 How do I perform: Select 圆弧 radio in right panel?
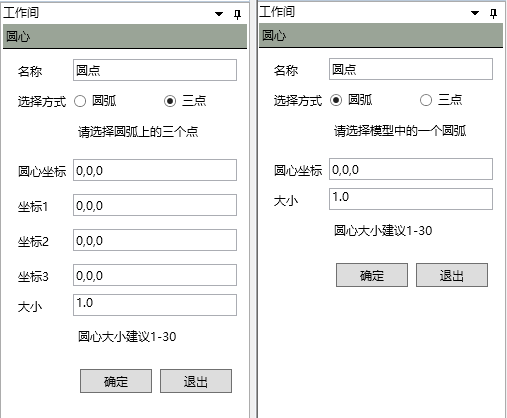click(x=336, y=100)
